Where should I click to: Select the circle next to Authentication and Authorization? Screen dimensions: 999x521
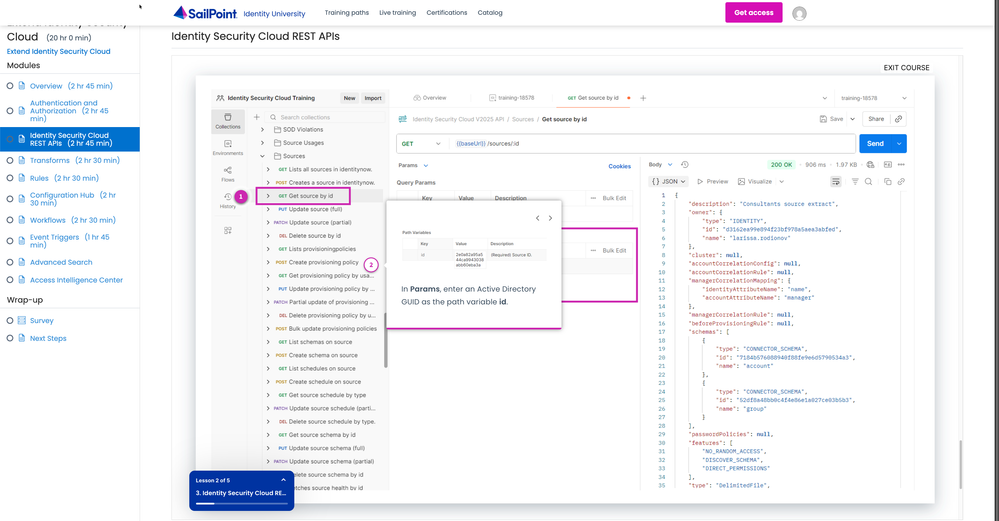[x=10, y=111]
